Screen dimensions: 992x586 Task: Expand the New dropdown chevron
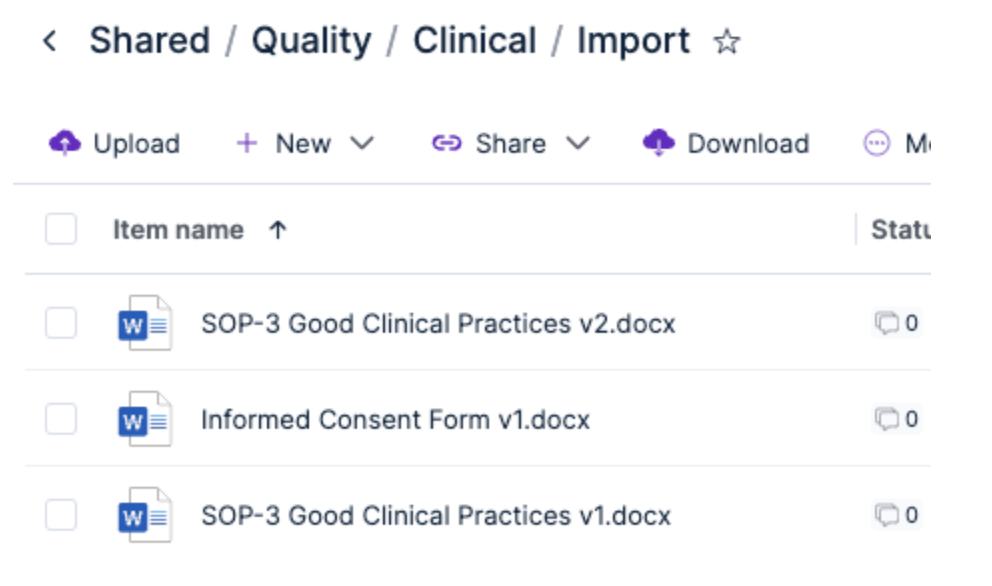click(362, 143)
